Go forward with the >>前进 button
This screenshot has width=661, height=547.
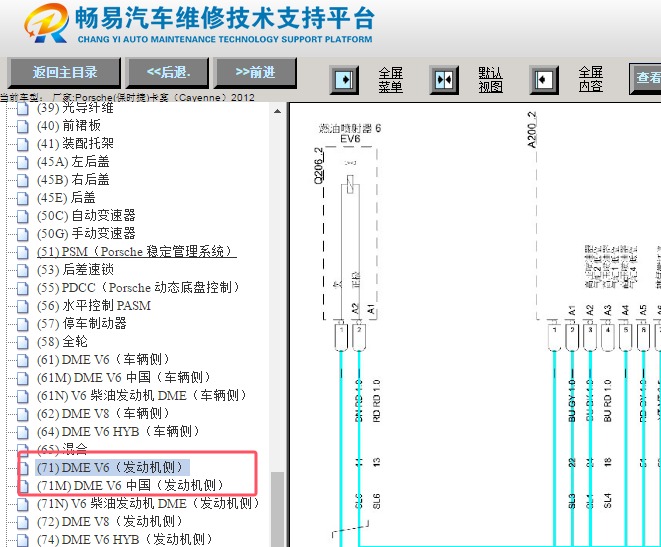click(x=255, y=72)
